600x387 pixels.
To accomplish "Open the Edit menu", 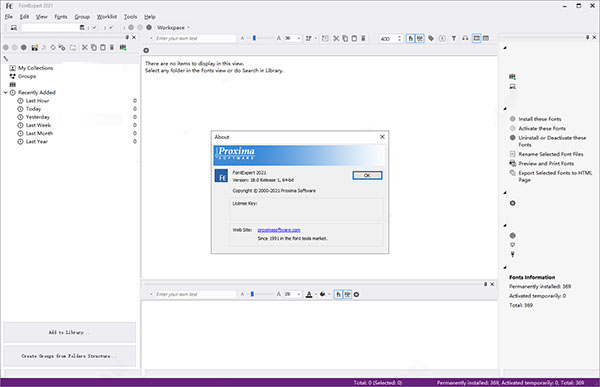I will [x=24, y=17].
